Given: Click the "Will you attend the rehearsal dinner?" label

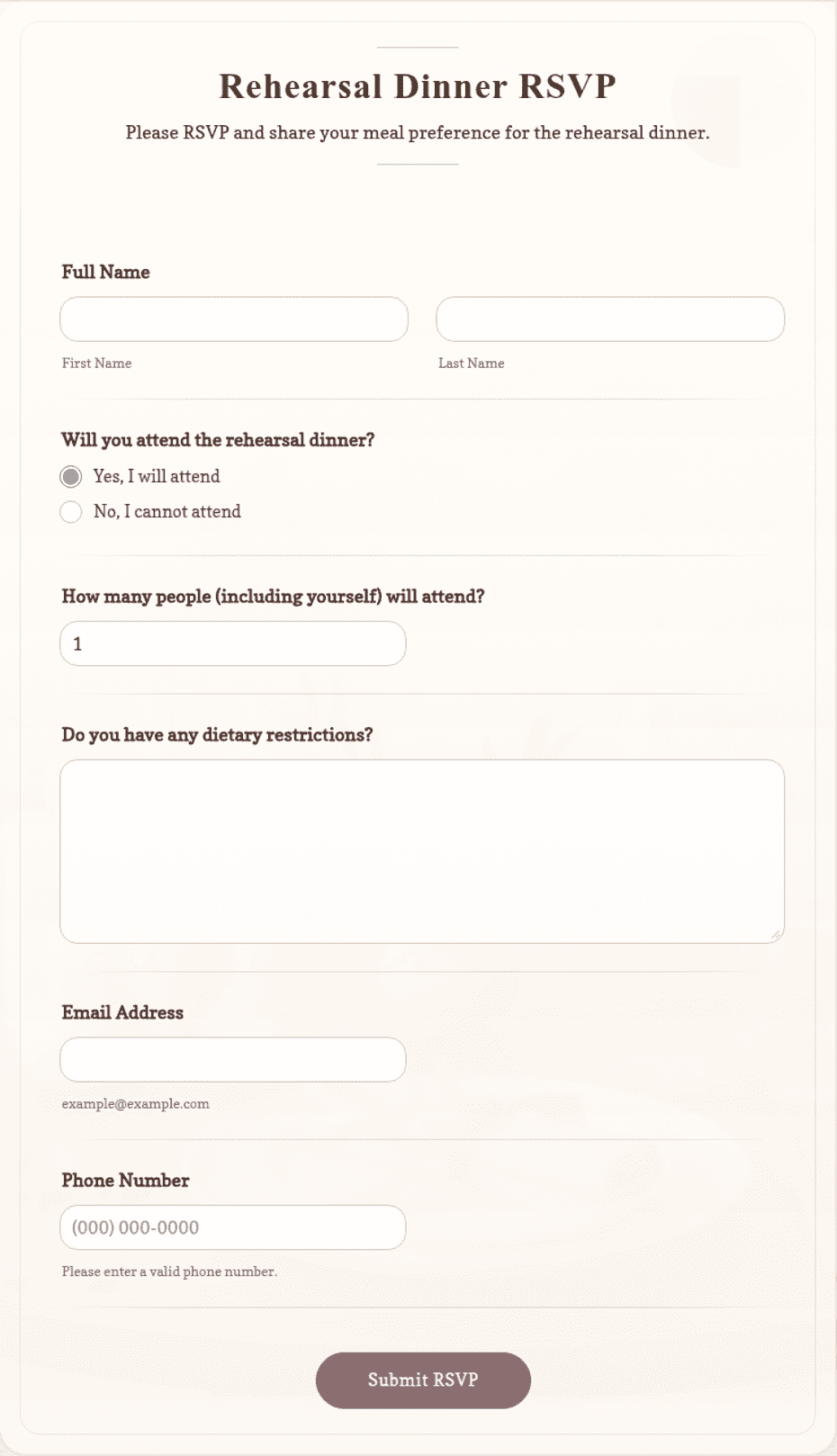Looking at the screenshot, I should pyautogui.click(x=218, y=440).
